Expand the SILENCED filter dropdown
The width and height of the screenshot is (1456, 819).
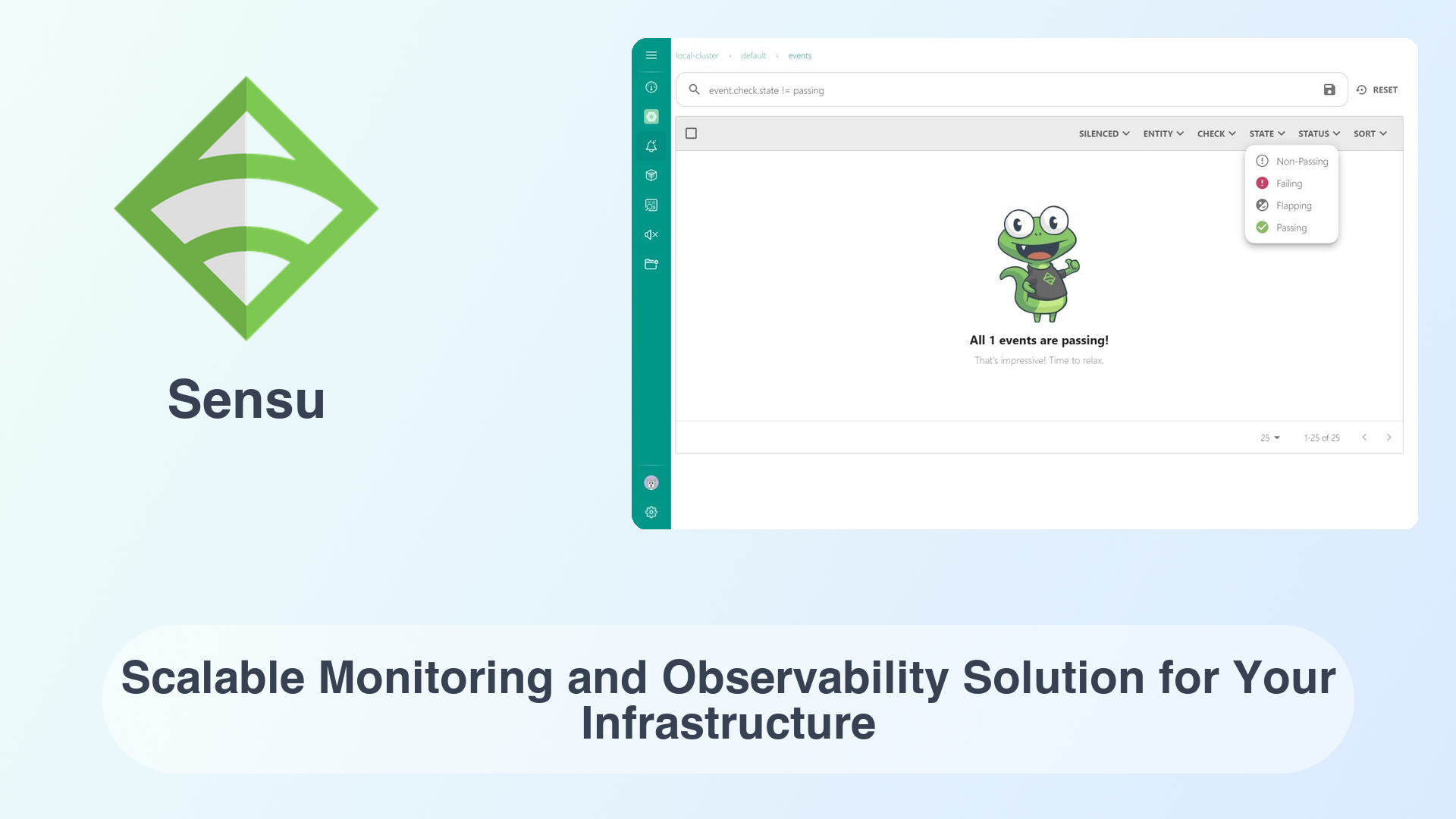(x=1102, y=133)
